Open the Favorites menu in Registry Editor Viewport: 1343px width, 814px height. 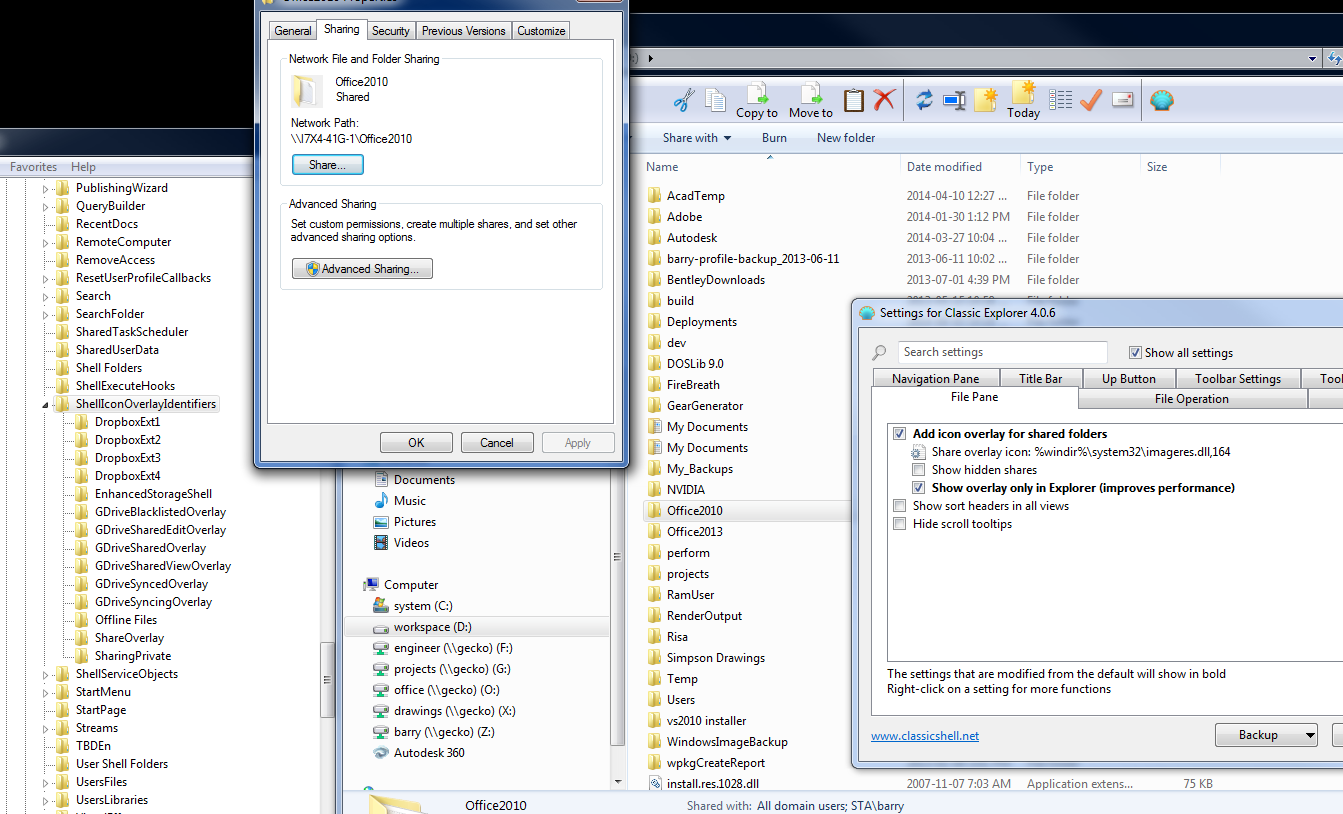coord(34,167)
